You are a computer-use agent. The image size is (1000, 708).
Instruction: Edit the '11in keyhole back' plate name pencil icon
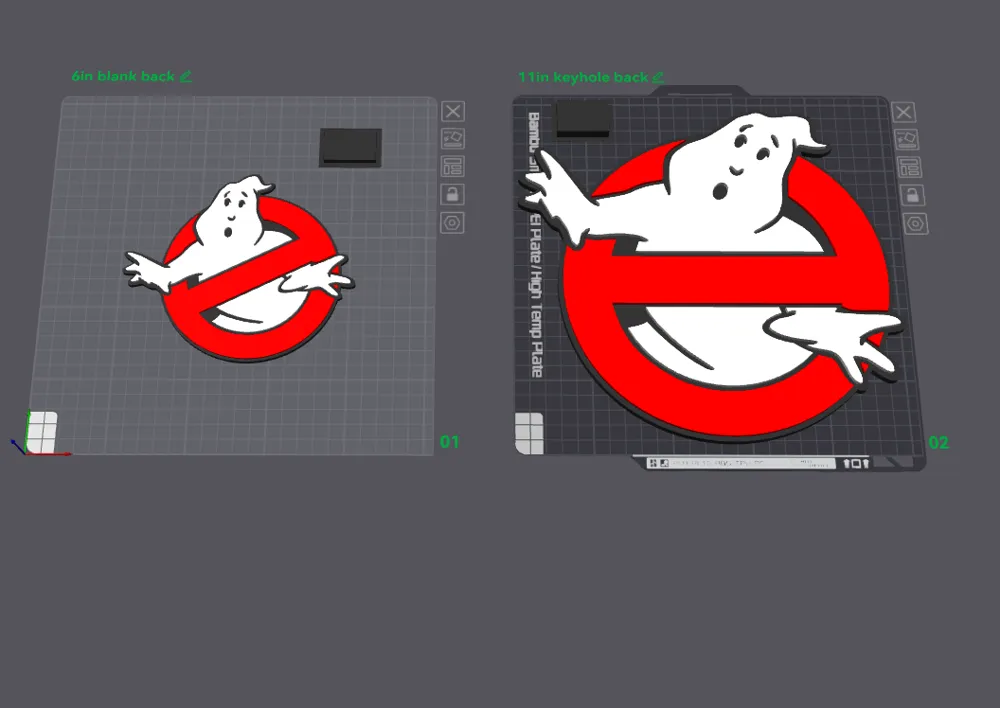(x=658, y=78)
